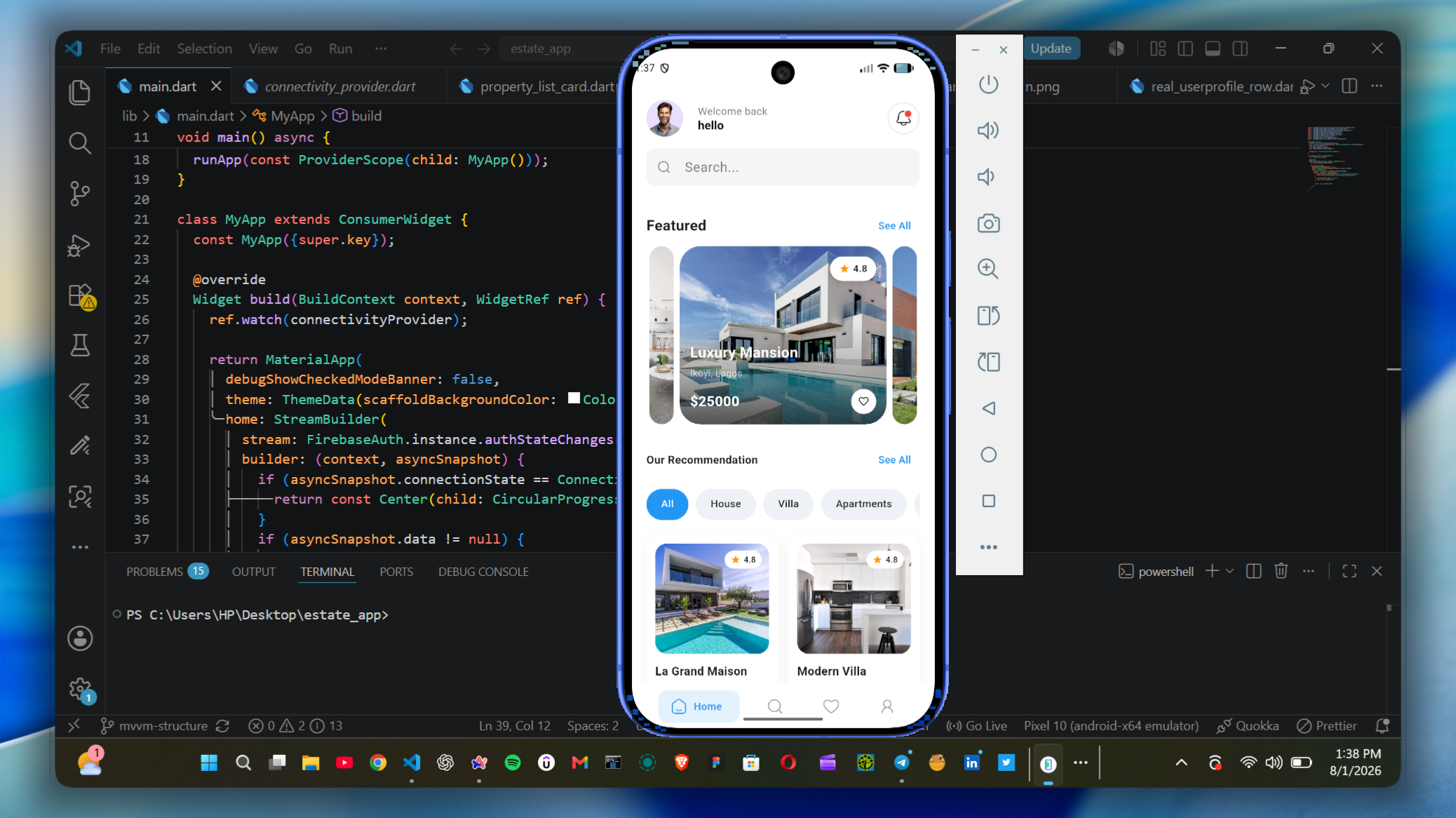Image resolution: width=1456 pixels, height=818 pixels.
Task: Open Windows Start menu
Action: click(x=209, y=763)
